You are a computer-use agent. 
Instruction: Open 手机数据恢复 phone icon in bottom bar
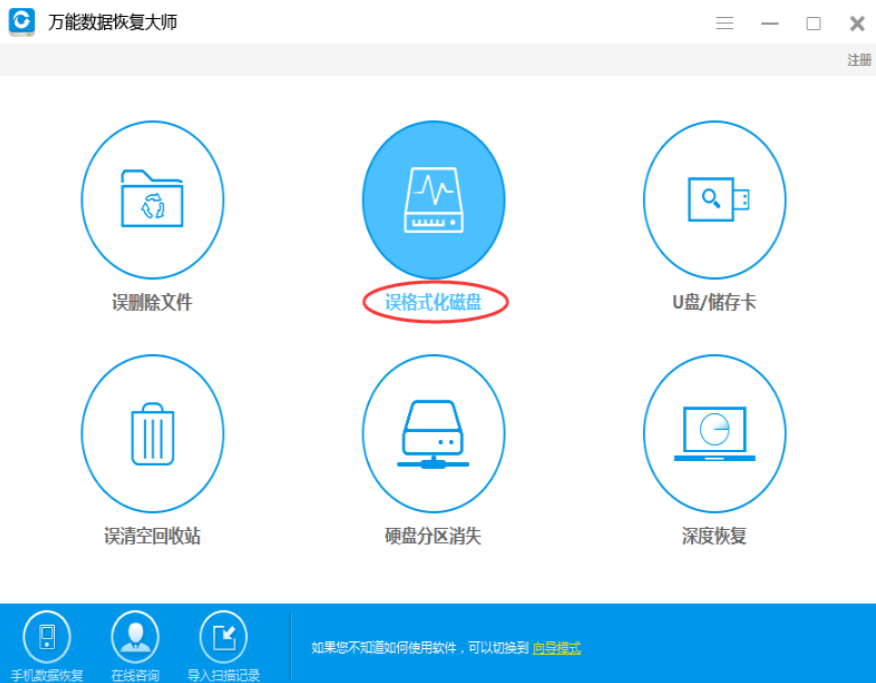click(x=47, y=636)
